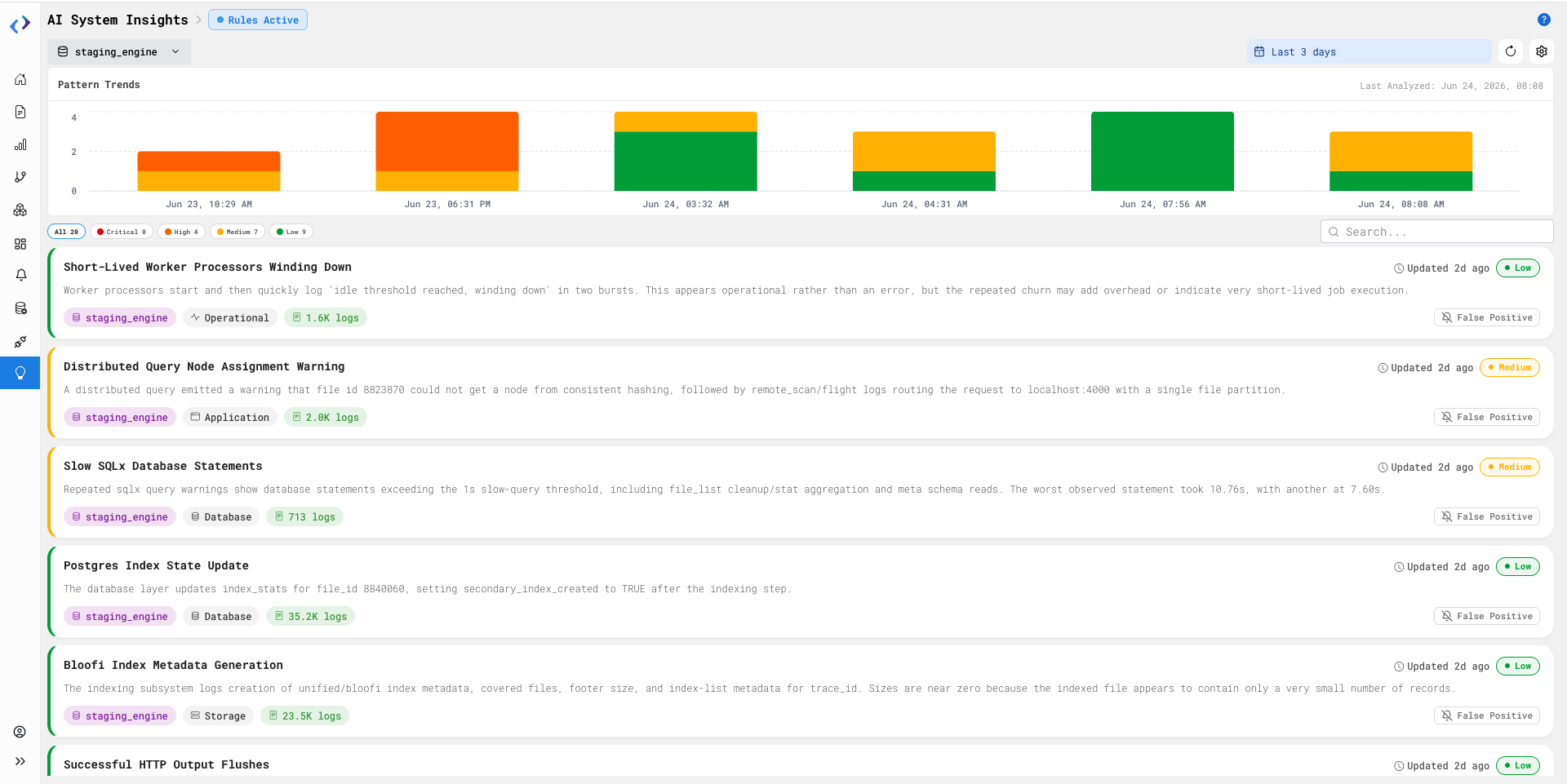The height and width of the screenshot is (784, 1567).
Task: Open the help question-mark icon
Action: pyautogui.click(x=1543, y=20)
